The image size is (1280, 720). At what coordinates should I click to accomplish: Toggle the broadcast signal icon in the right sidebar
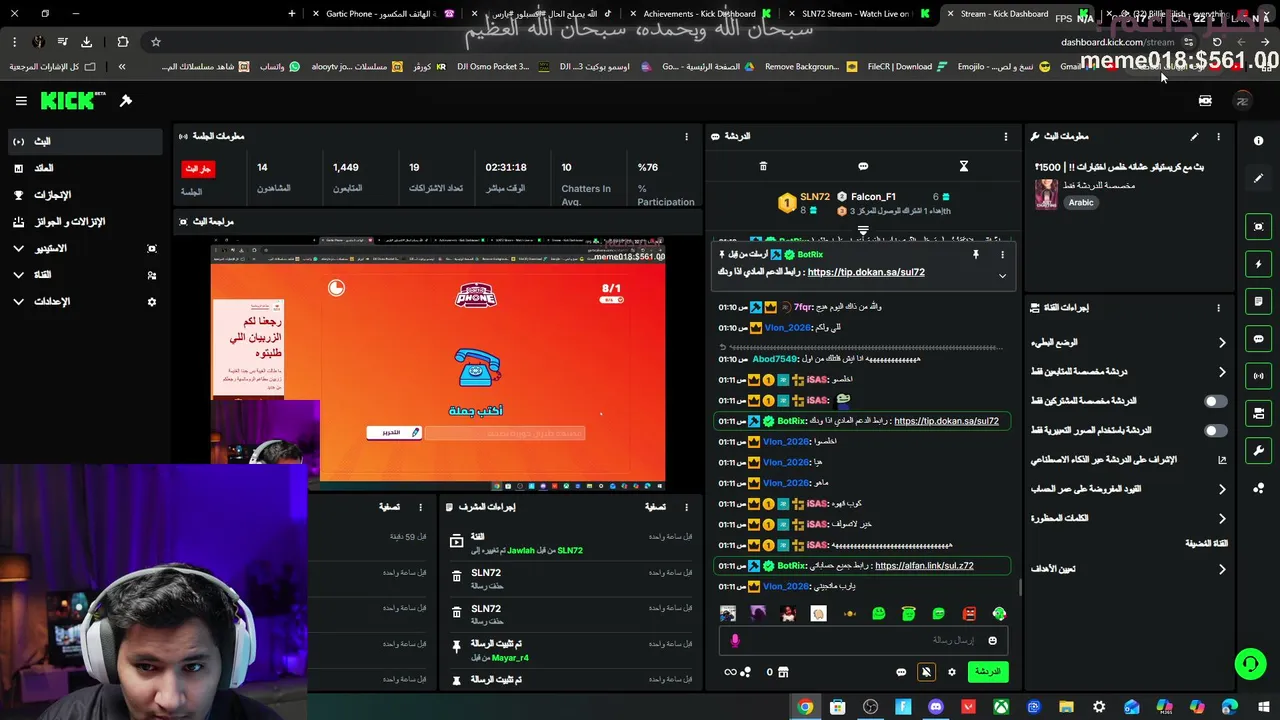tap(1259, 376)
